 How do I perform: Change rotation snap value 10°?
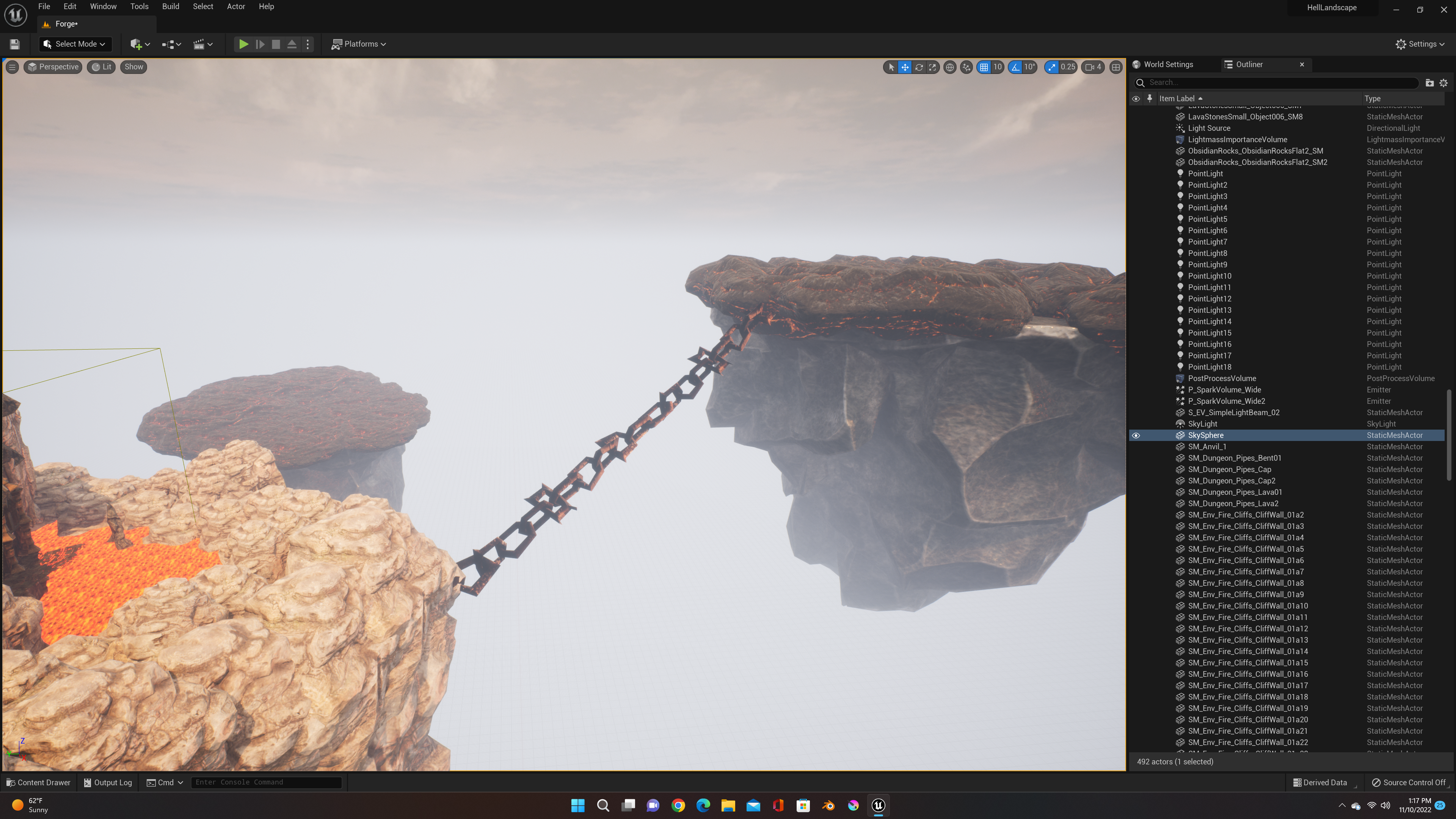1030,67
